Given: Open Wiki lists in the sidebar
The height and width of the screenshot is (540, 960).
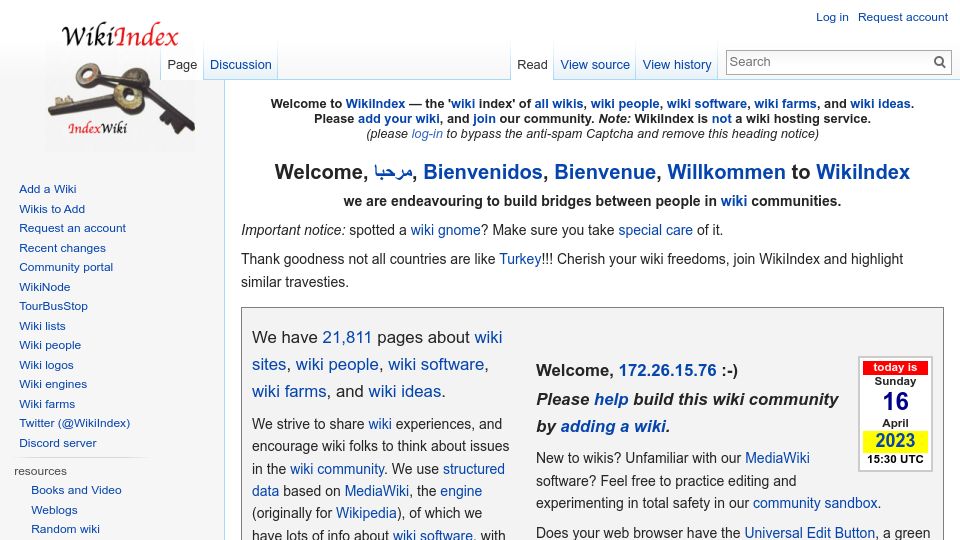Looking at the screenshot, I should pyautogui.click(x=42, y=326).
